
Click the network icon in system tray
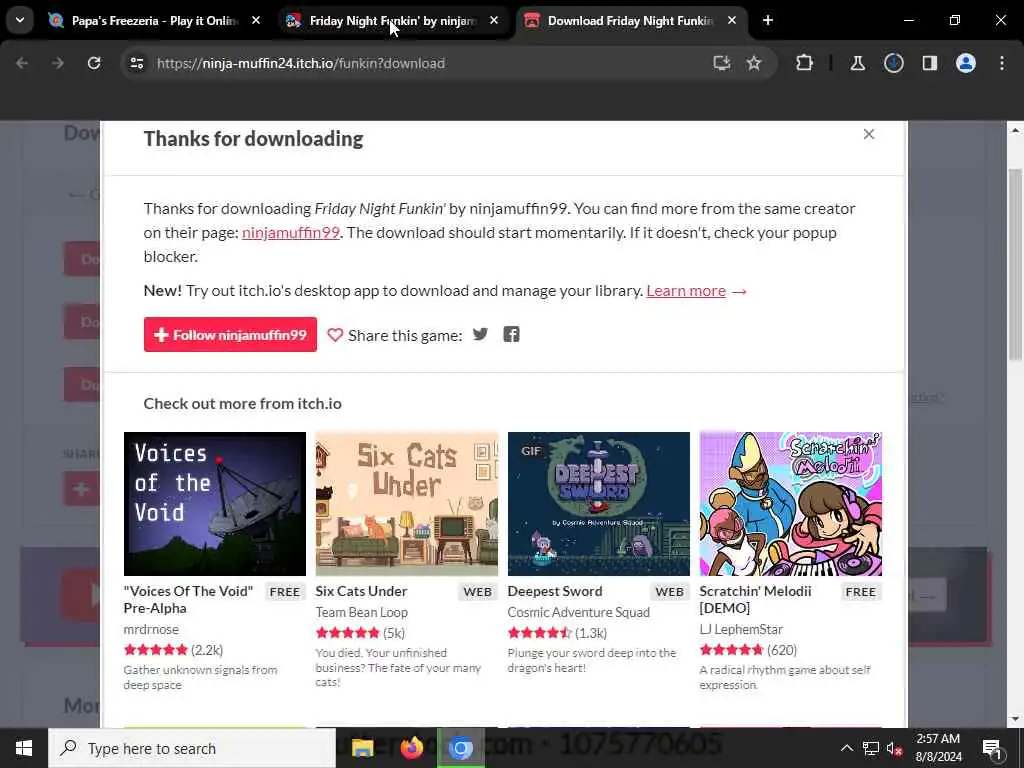tap(871, 748)
